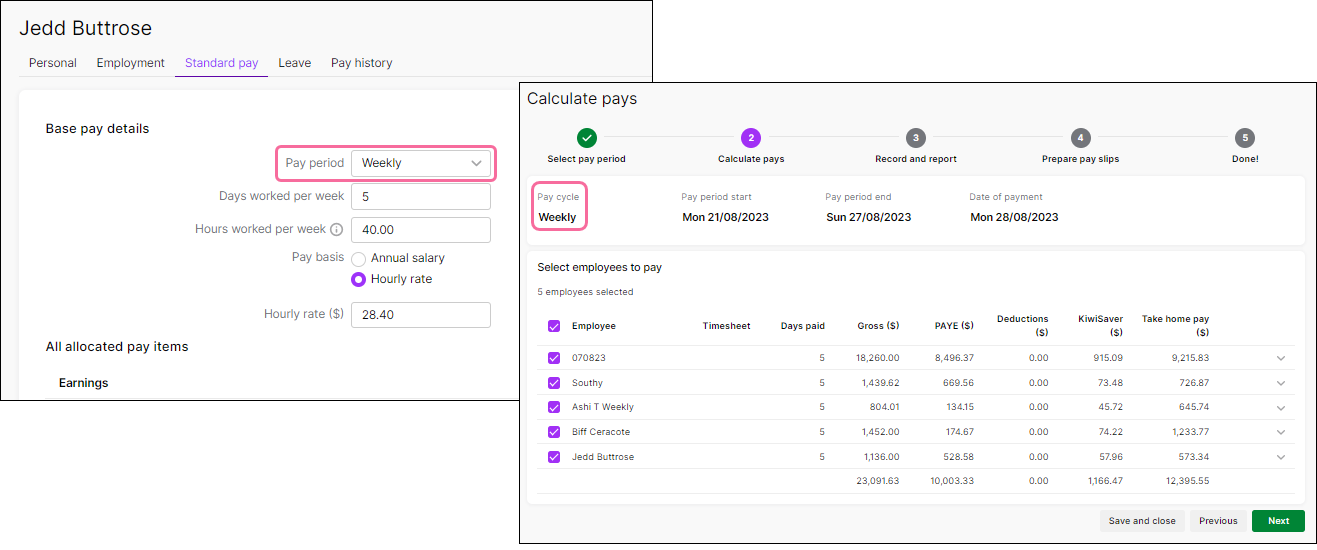Uncheck the select all employees checkbox
The width and height of the screenshot is (1317, 550).
[x=554, y=326]
